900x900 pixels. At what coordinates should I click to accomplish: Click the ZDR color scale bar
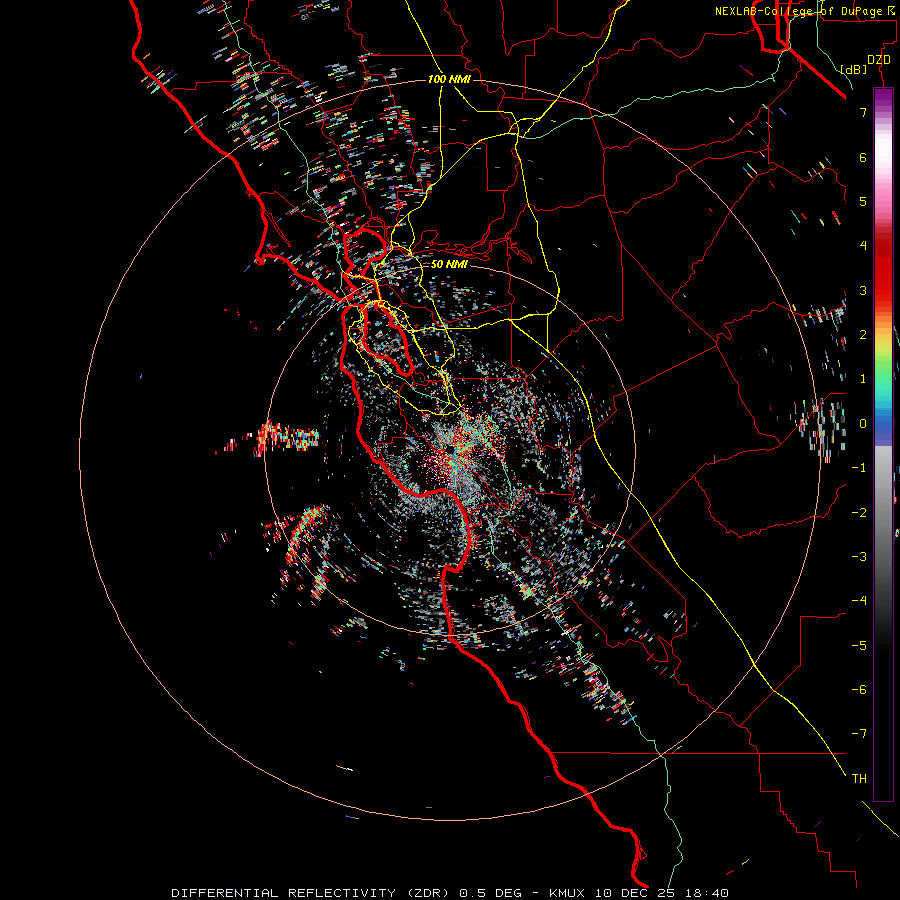click(883, 444)
